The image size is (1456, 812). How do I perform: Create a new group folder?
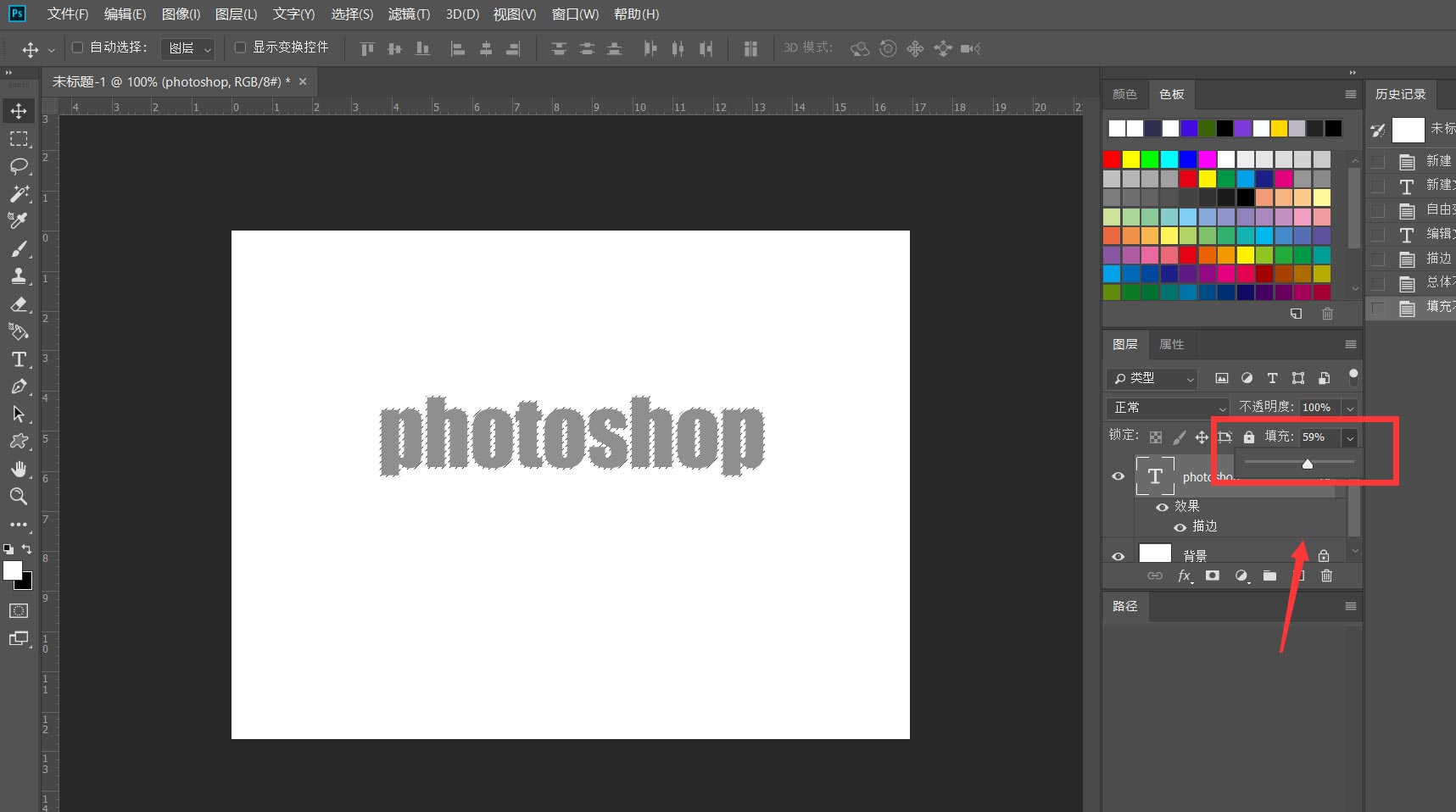pyautogui.click(x=1269, y=576)
